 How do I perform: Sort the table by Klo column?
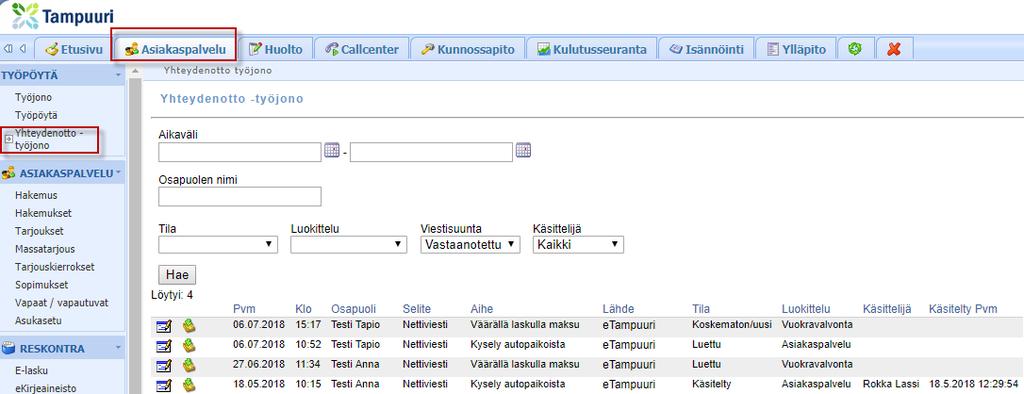303,309
